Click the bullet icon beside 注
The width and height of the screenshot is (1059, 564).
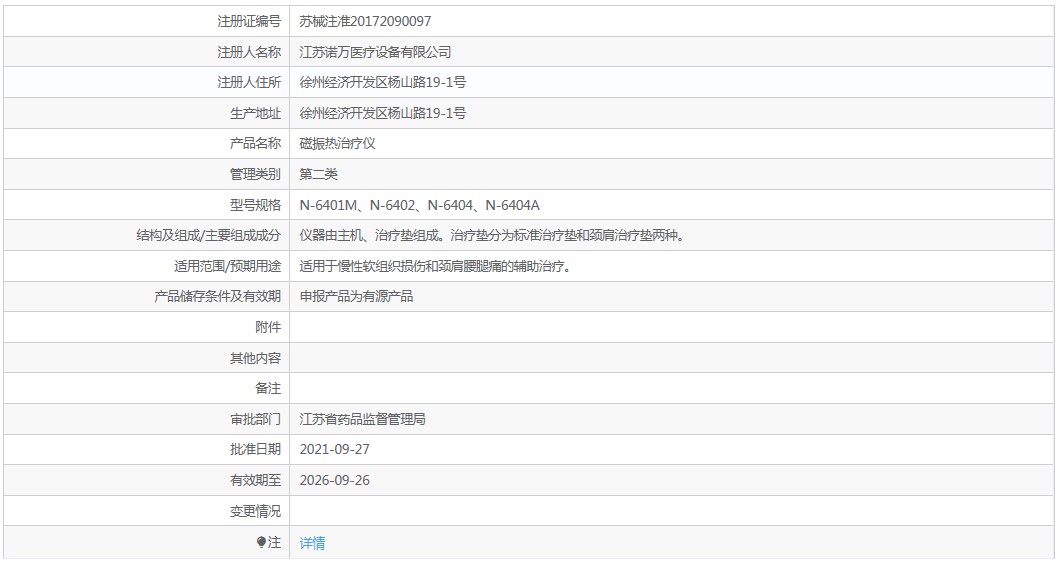click(261, 542)
